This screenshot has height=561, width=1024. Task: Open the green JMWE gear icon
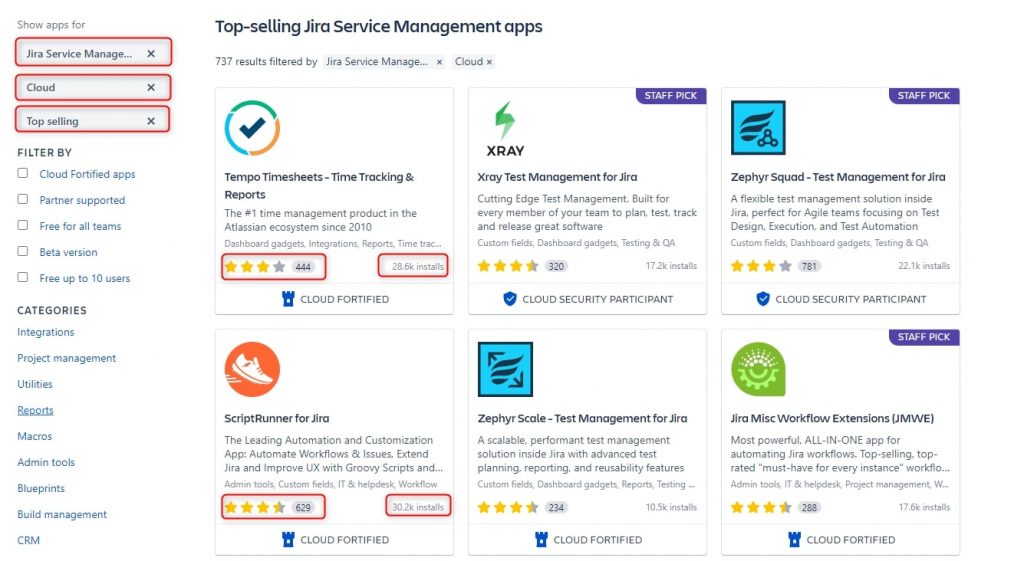[758, 369]
